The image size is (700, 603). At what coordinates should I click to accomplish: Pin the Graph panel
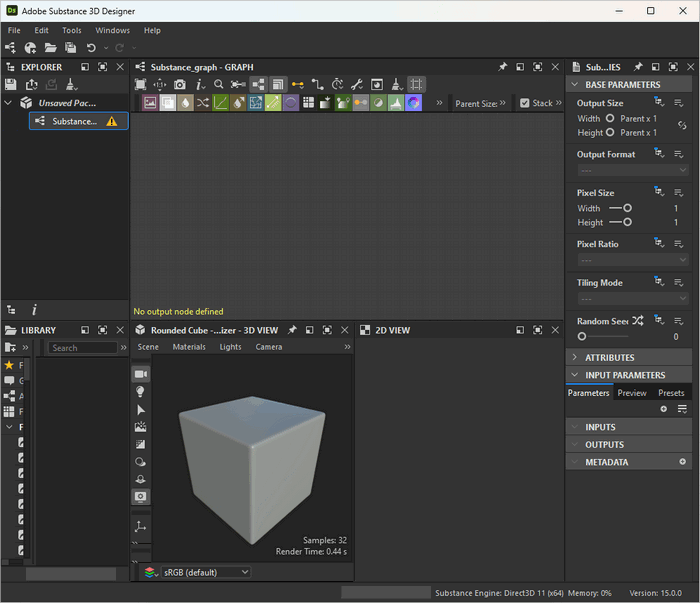[x=502, y=67]
